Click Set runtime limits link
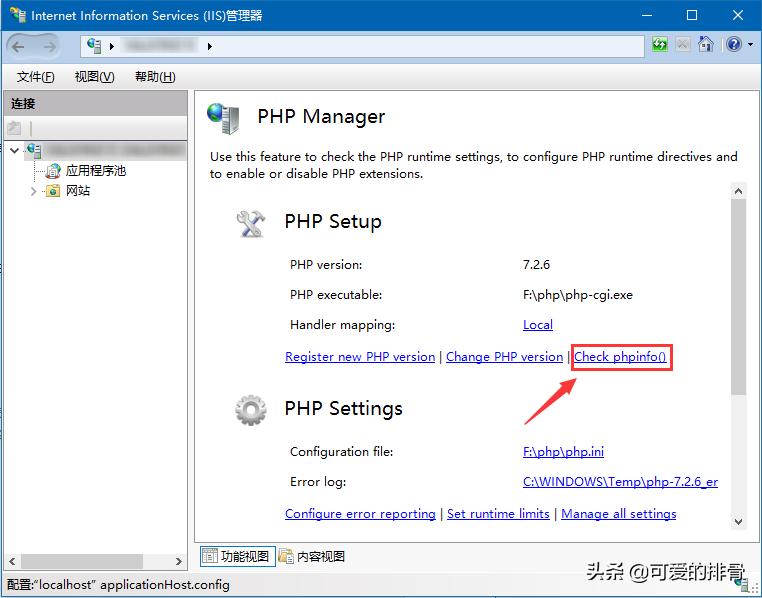This screenshot has height=598, width=762. pyautogui.click(x=498, y=514)
